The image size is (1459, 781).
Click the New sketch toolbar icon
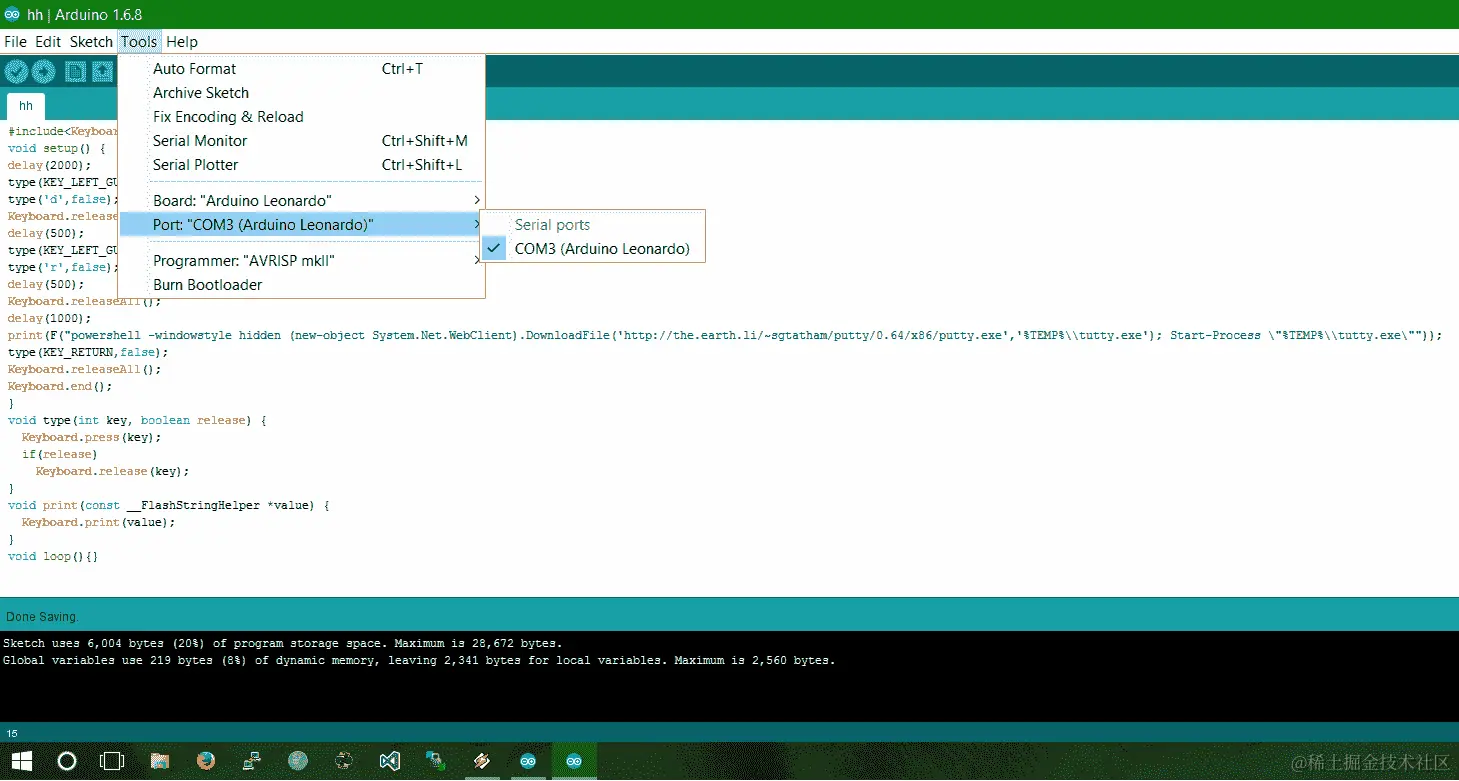point(75,71)
